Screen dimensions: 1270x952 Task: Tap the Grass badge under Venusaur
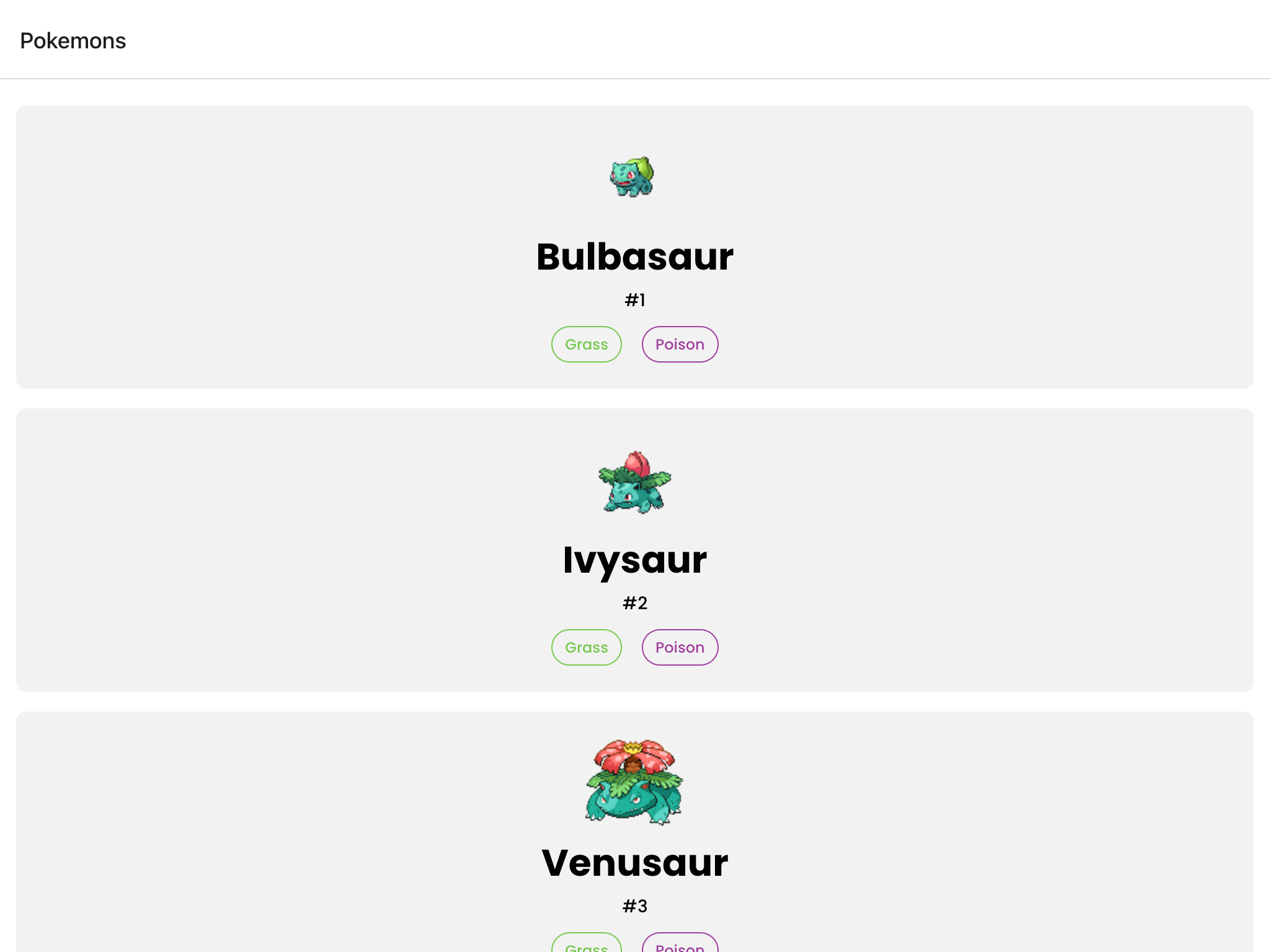pos(586,945)
